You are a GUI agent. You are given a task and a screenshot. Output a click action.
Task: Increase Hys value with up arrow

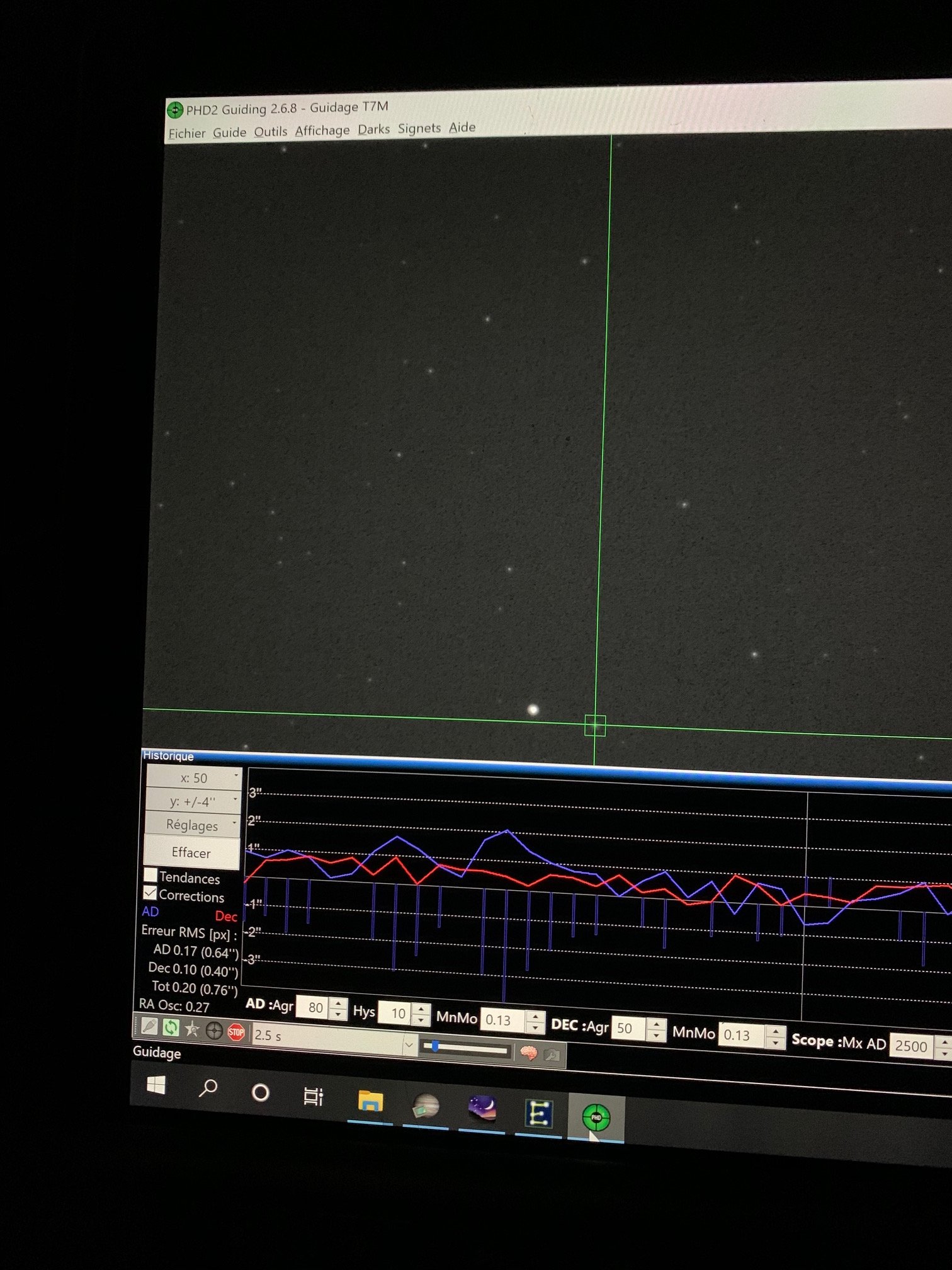click(x=421, y=1009)
